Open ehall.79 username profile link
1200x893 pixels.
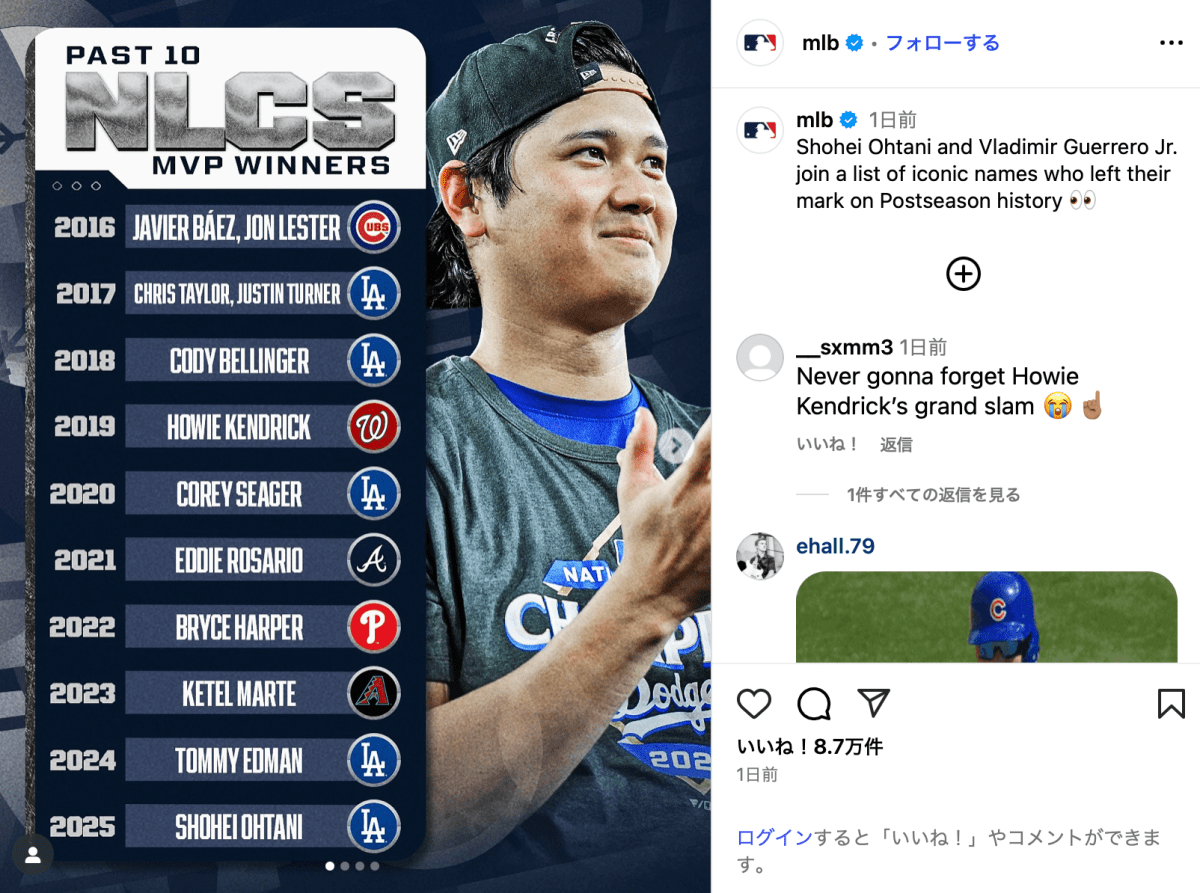(x=835, y=546)
